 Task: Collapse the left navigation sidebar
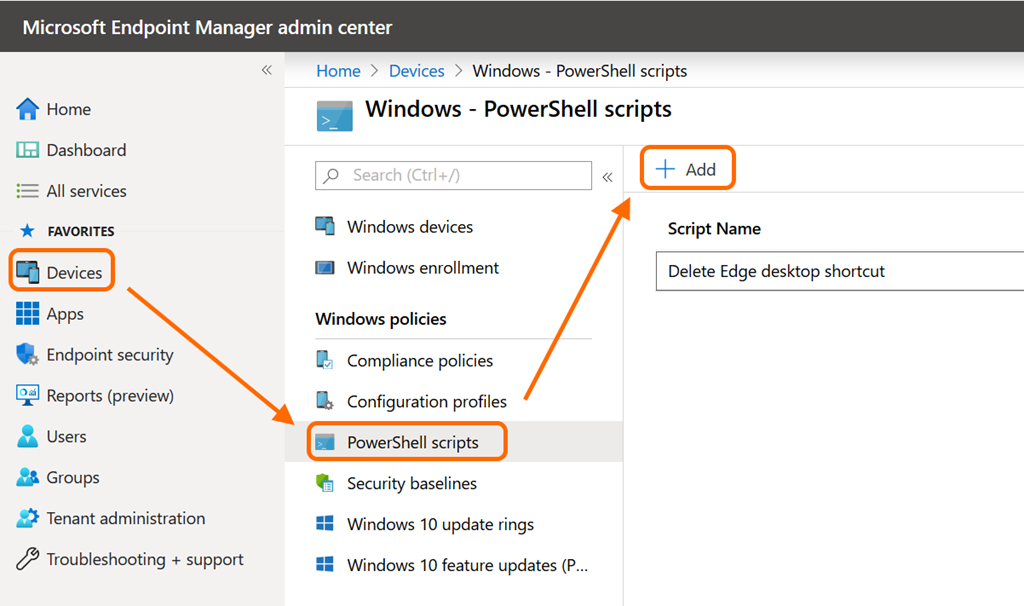click(266, 70)
